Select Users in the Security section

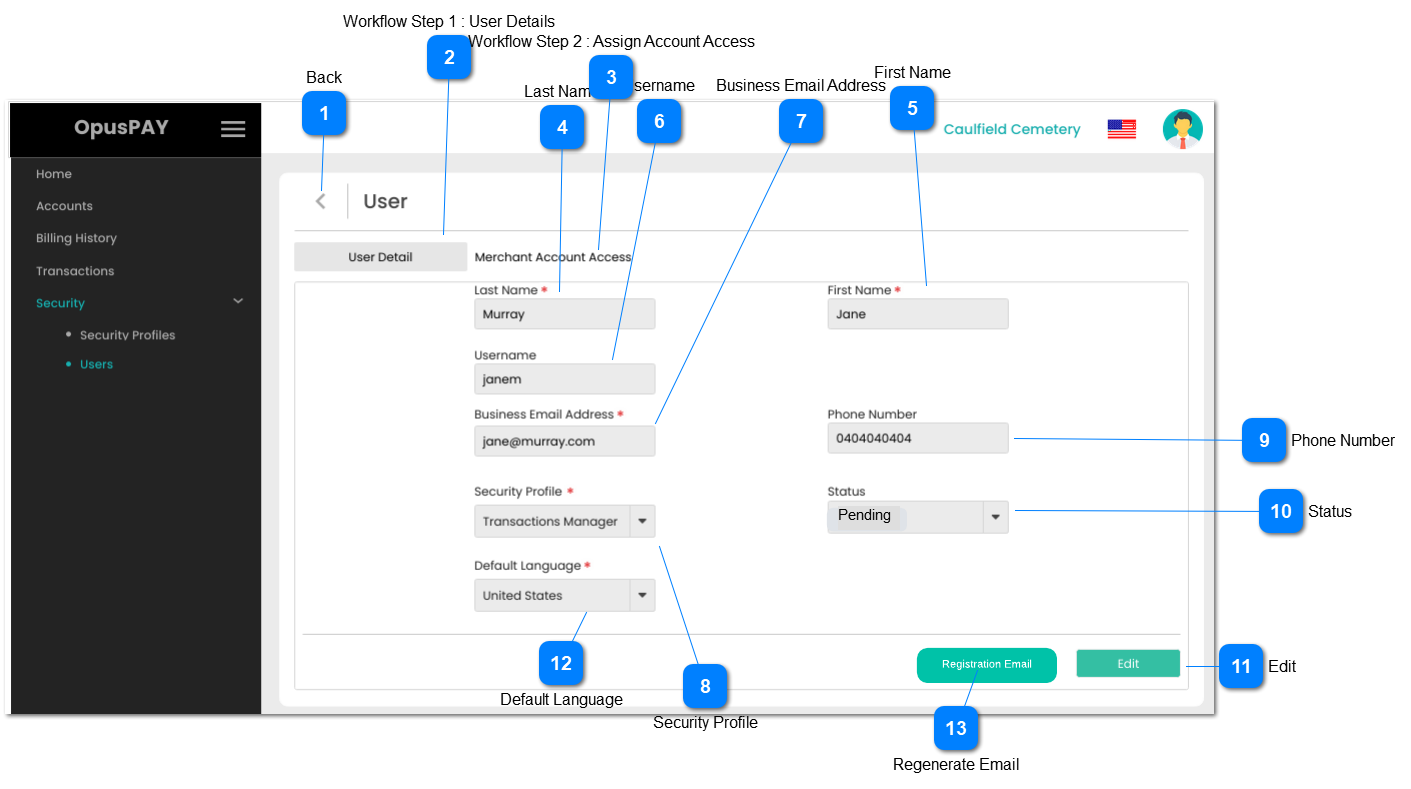(95, 364)
